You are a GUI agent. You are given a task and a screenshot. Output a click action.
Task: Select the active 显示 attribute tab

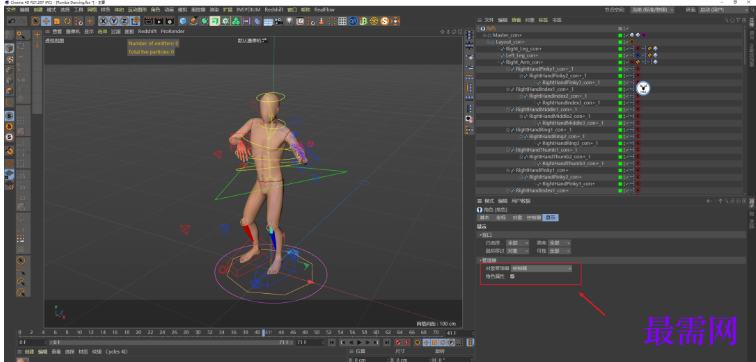[x=550, y=217]
